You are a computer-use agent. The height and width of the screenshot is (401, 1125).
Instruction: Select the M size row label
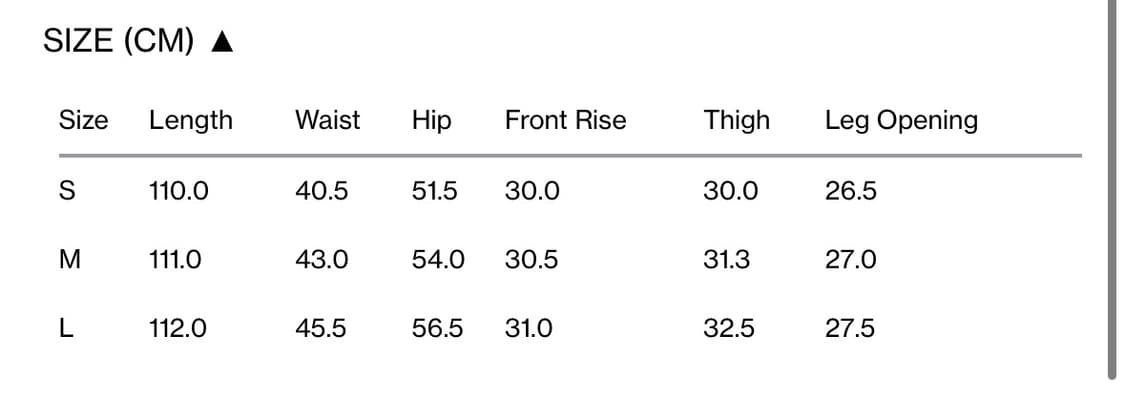pyautogui.click(x=70, y=260)
